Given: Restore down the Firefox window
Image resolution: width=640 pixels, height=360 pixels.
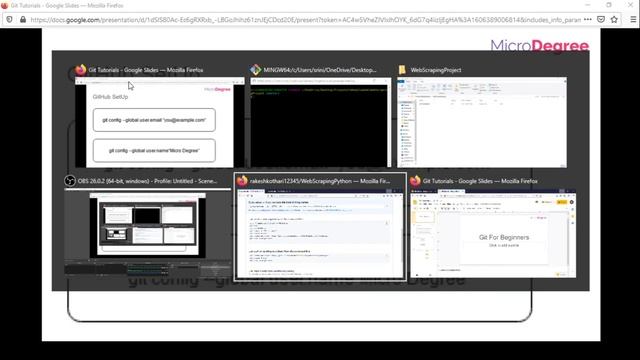Looking at the screenshot, I should click(609, 5).
